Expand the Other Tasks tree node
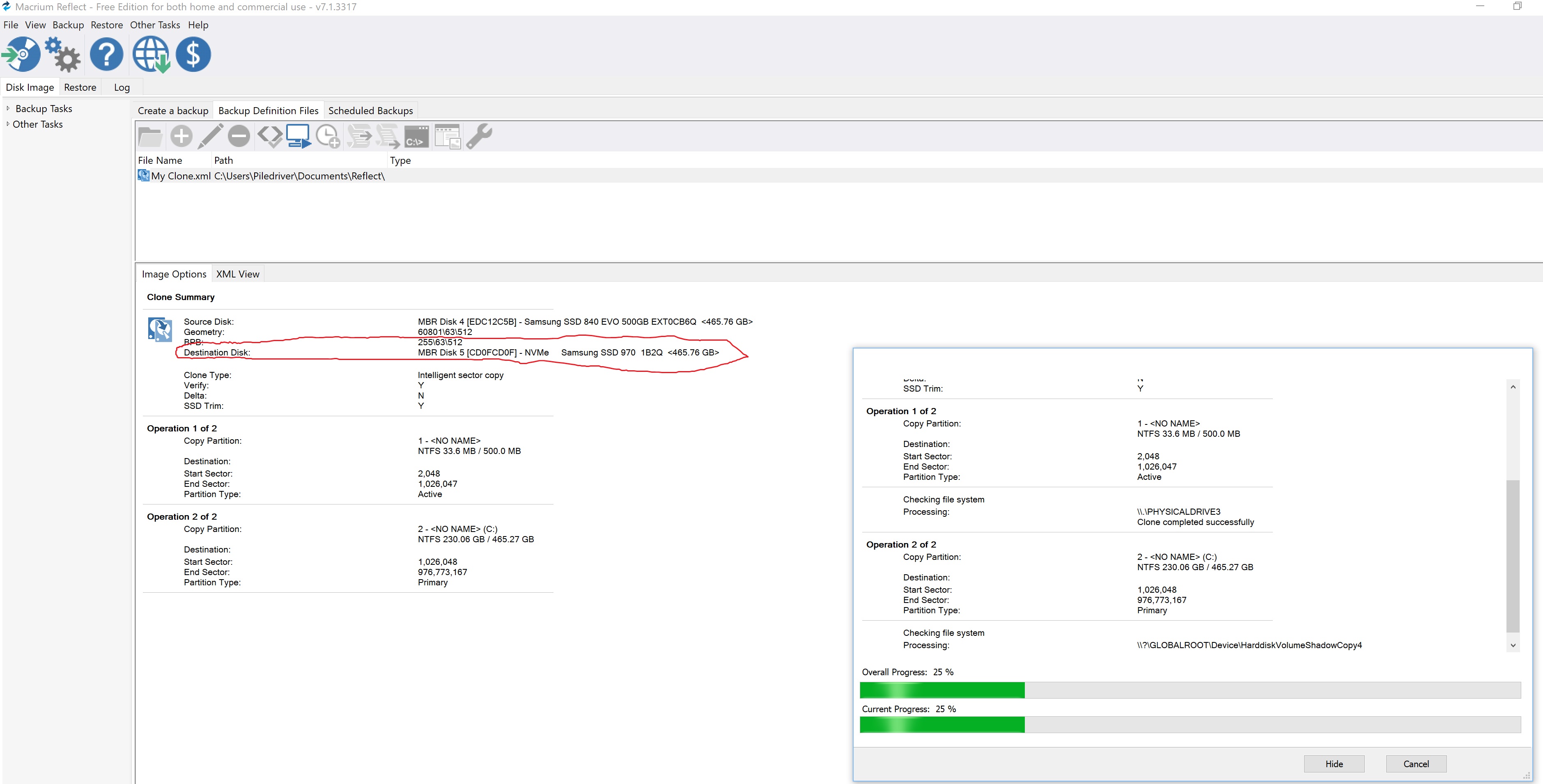The width and height of the screenshot is (1543, 784). (8, 124)
